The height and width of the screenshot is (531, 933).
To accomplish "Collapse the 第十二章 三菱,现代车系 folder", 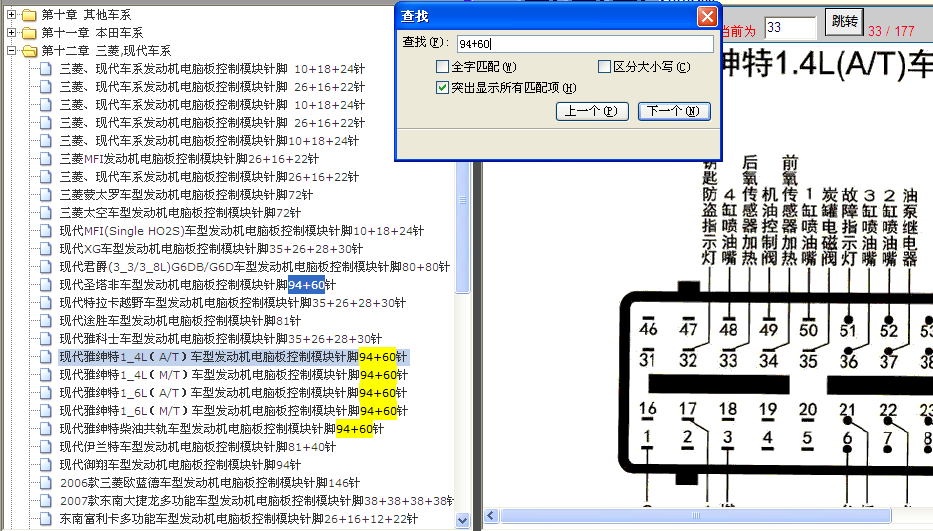I will 11,51.
